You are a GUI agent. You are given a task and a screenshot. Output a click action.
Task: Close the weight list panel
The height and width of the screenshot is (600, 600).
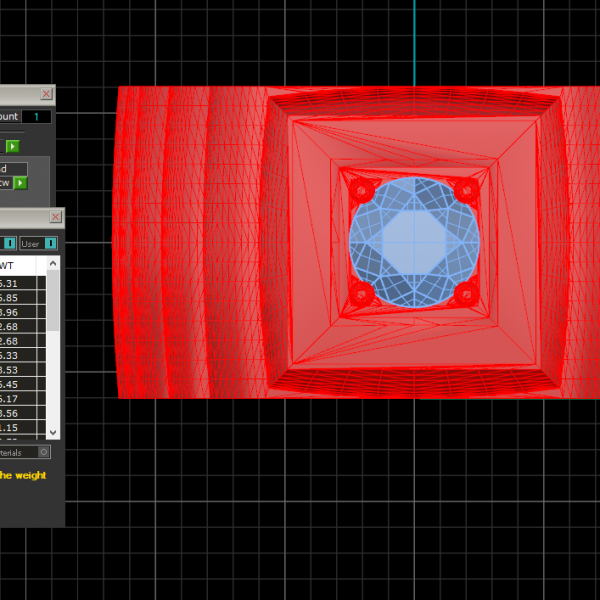pos(56,216)
